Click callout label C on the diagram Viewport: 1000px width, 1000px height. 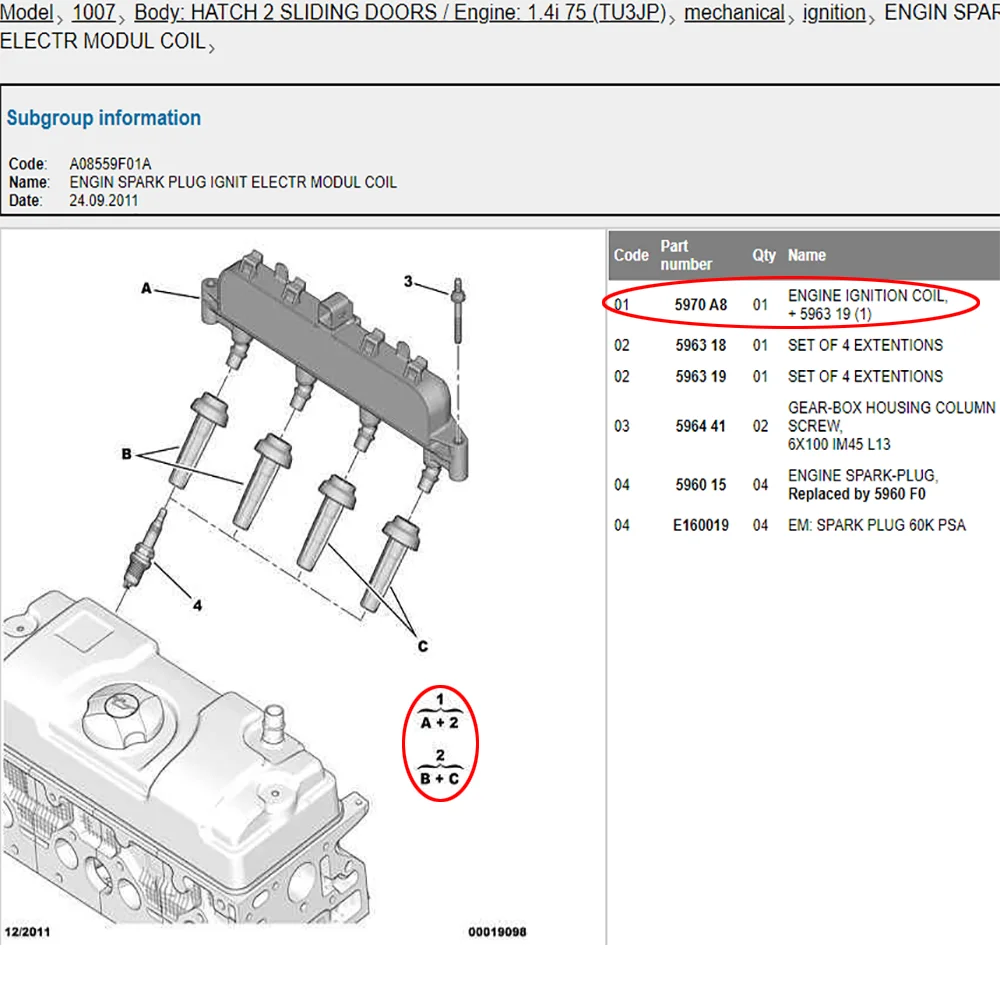coord(422,647)
